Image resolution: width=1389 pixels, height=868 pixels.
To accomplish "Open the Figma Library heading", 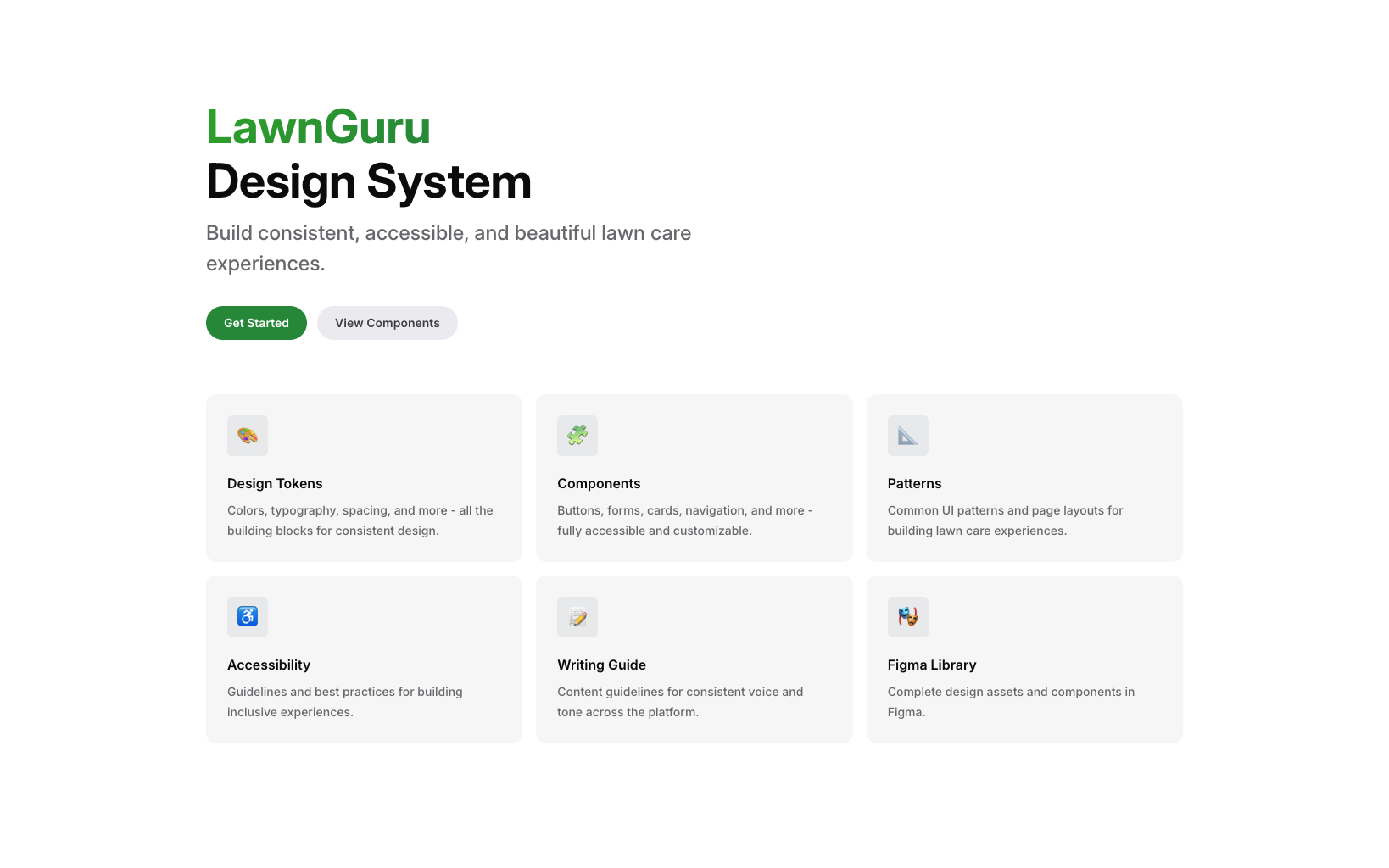I will [x=932, y=665].
